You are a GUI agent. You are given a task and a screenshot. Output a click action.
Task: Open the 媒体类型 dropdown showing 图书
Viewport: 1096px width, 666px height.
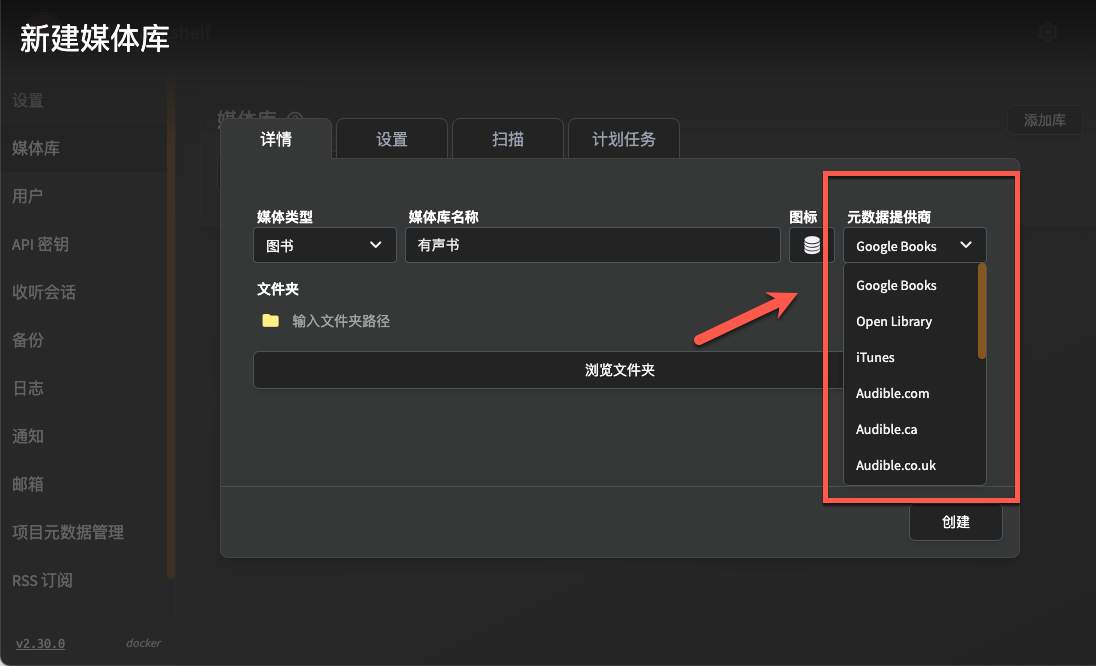click(324, 245)
